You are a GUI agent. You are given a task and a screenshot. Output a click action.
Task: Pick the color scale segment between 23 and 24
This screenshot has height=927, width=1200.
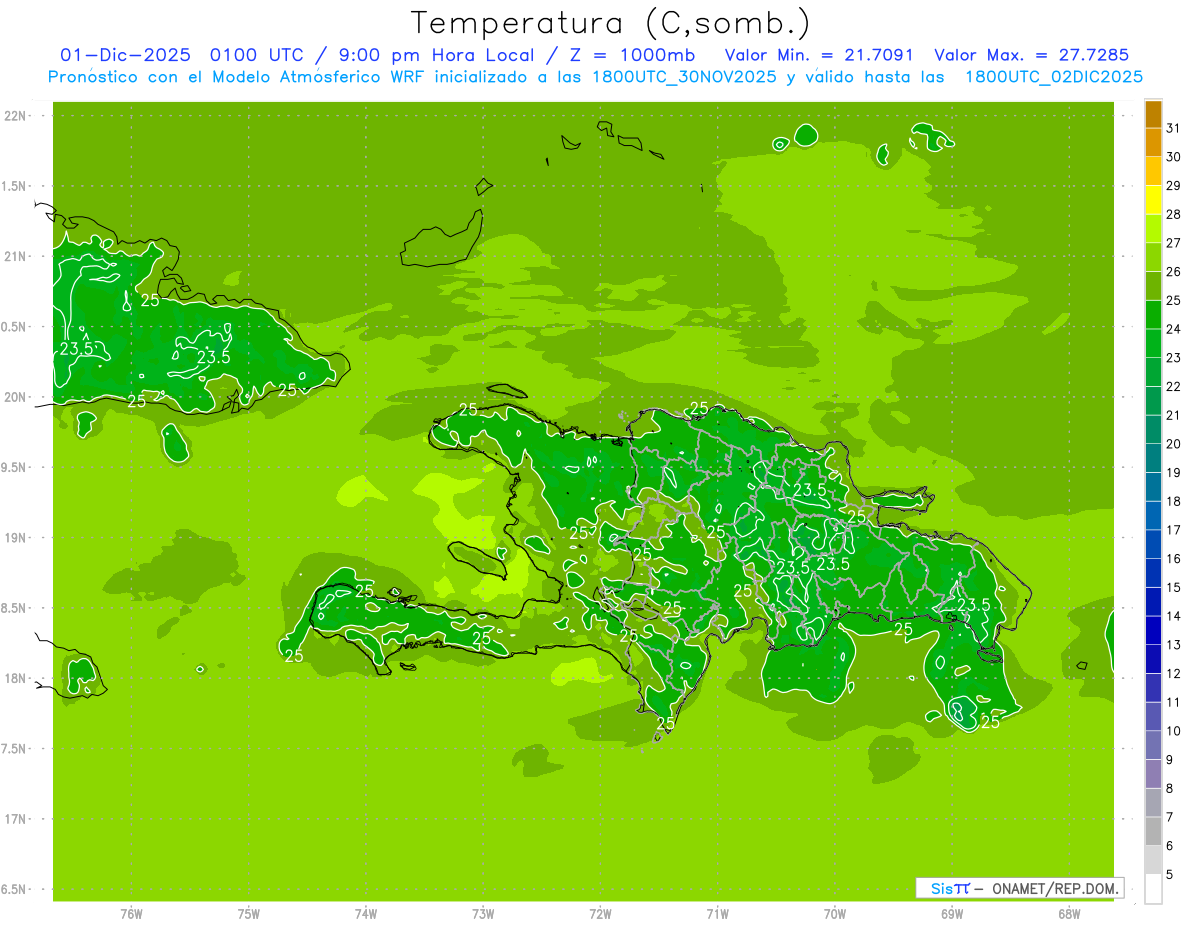pos(1153,343)
